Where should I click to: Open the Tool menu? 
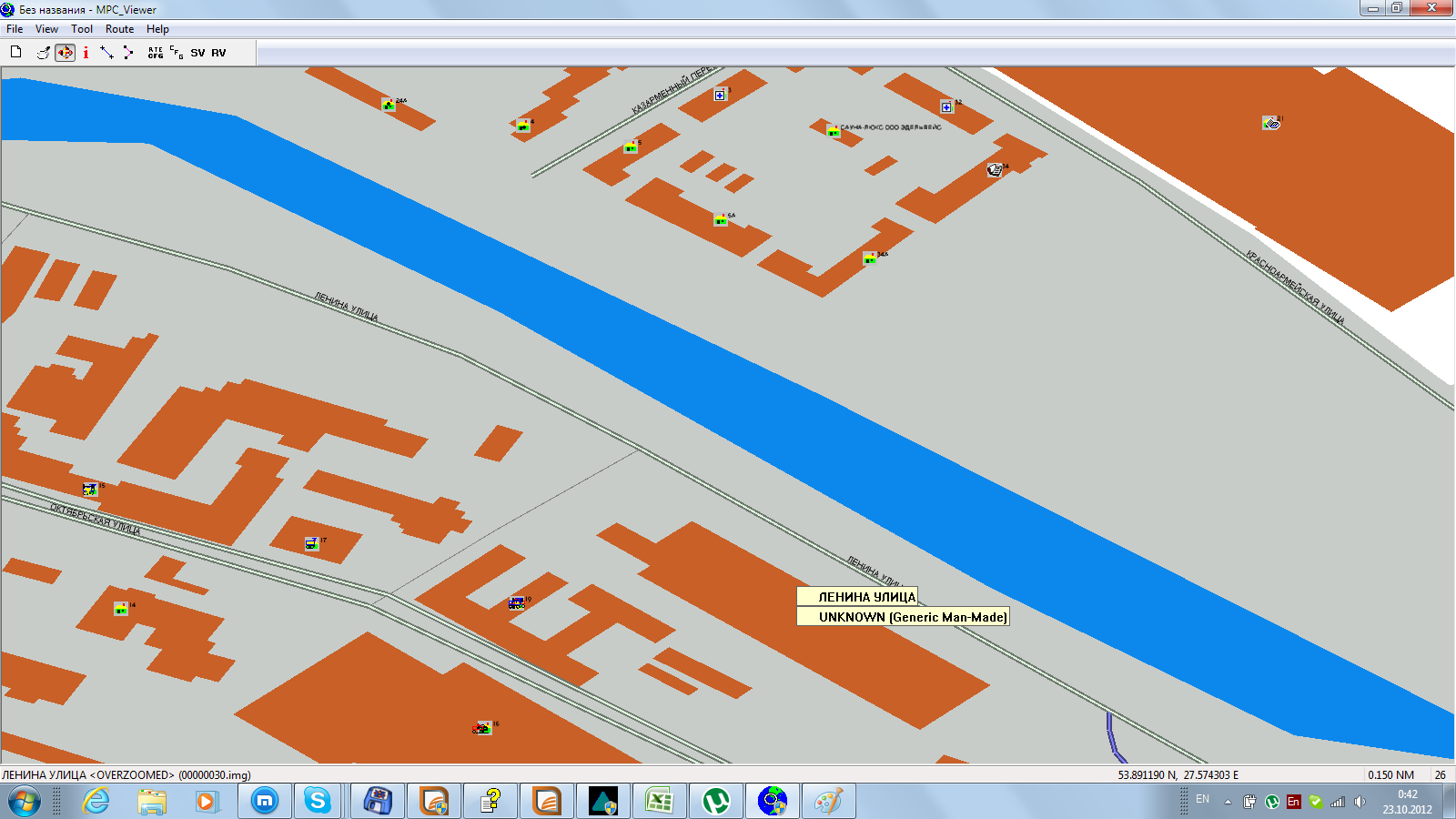click(x=82, y=29)
